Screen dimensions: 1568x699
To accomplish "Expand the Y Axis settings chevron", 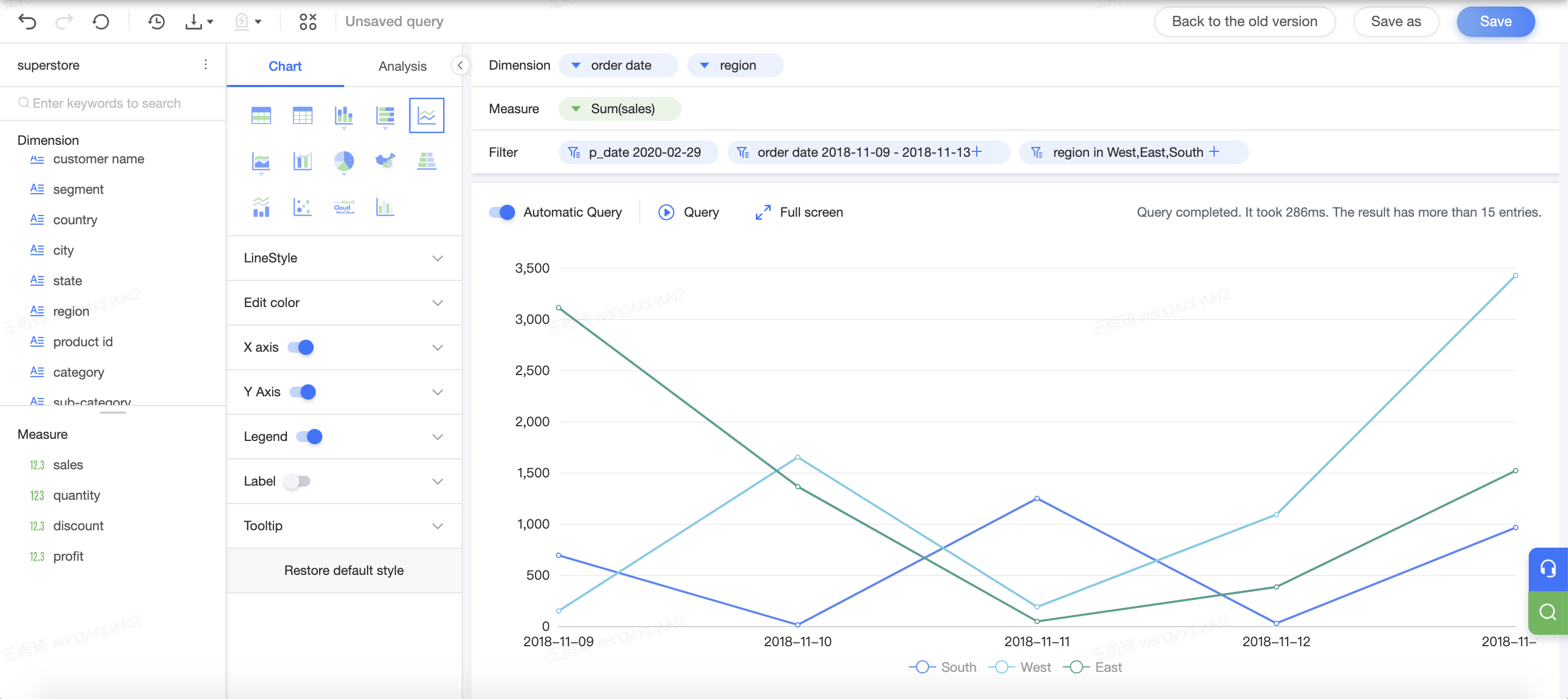I will click(438, 391).
